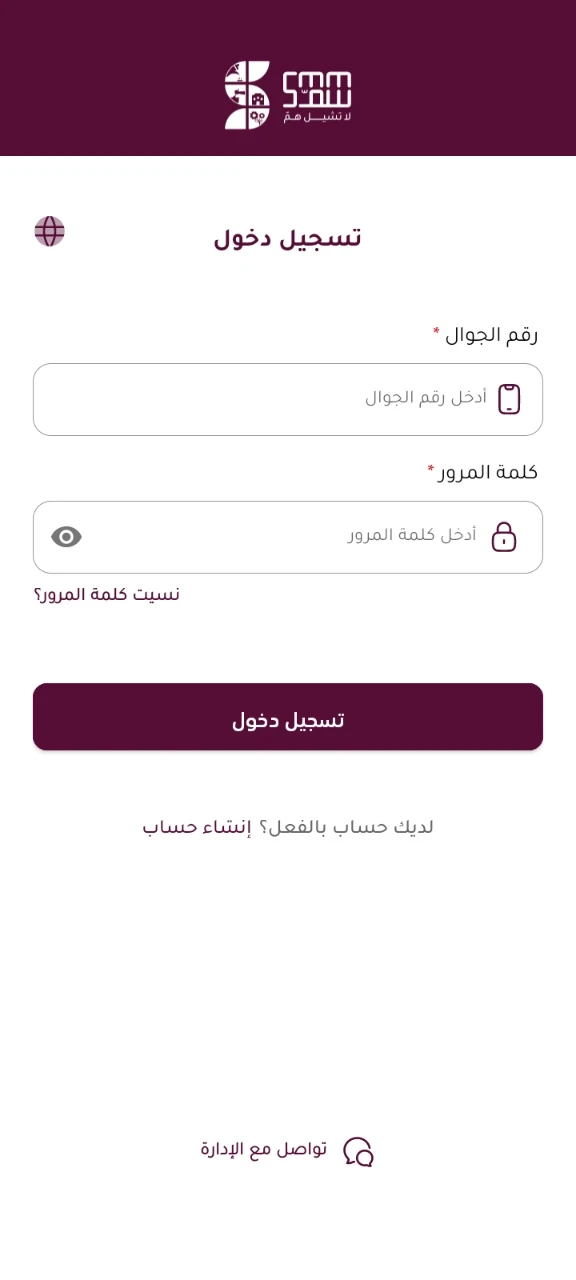Viewport: 576px width, 1280px height.
Task: Click the تسجيل دخول page heading
Action: [x=288, y=238]
